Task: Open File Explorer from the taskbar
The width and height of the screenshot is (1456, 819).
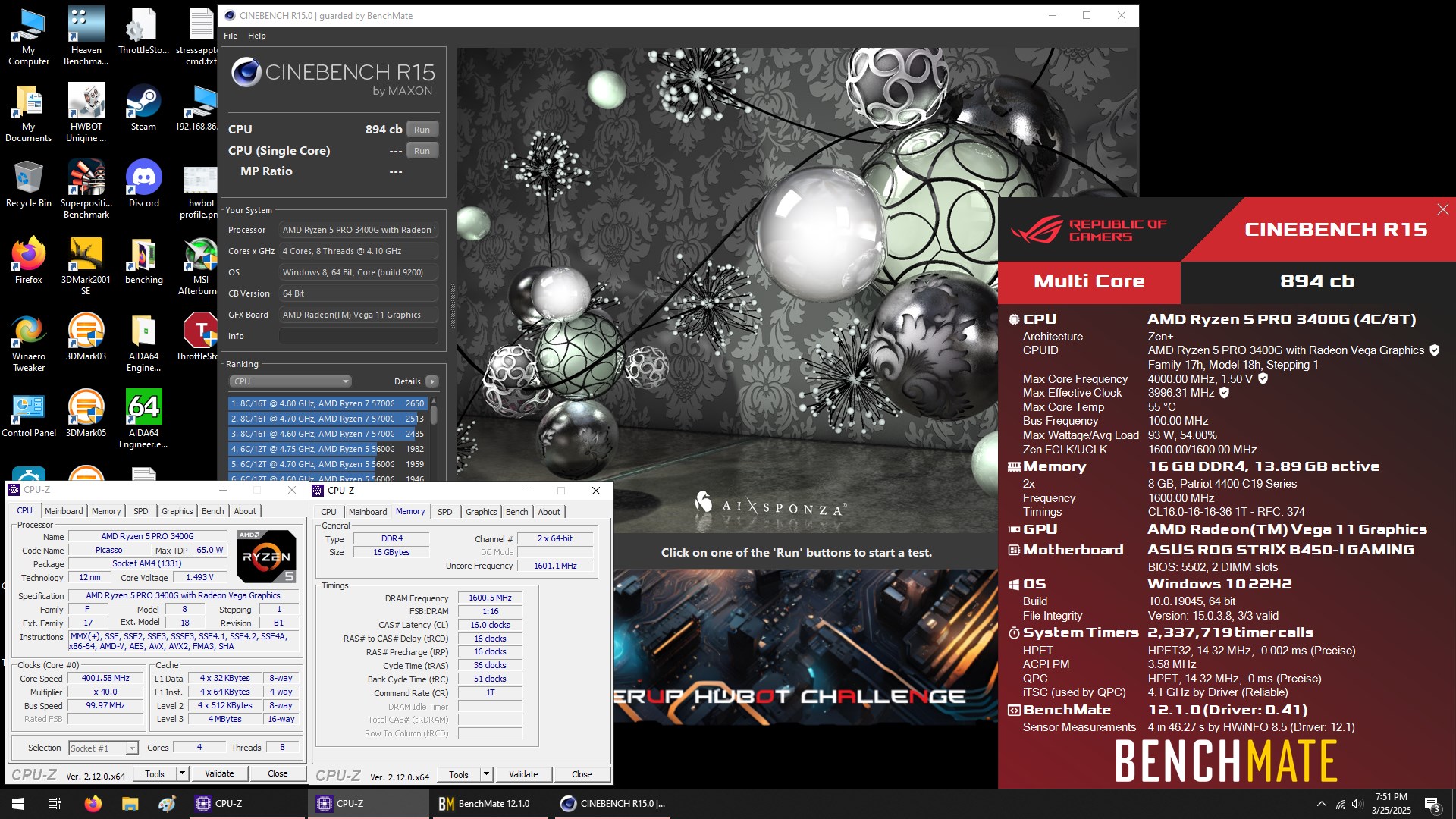Action: point(130,803)
